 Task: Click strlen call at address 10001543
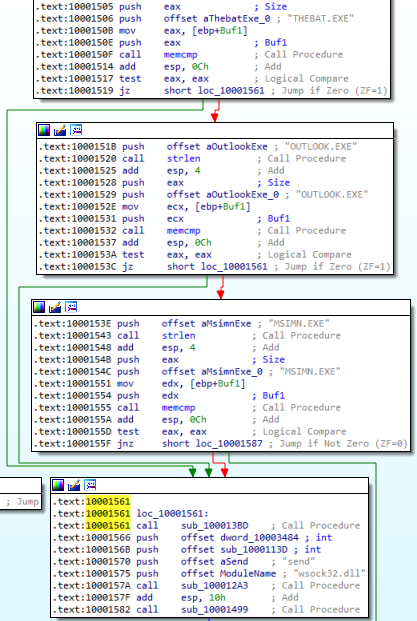tap(178, 335)
